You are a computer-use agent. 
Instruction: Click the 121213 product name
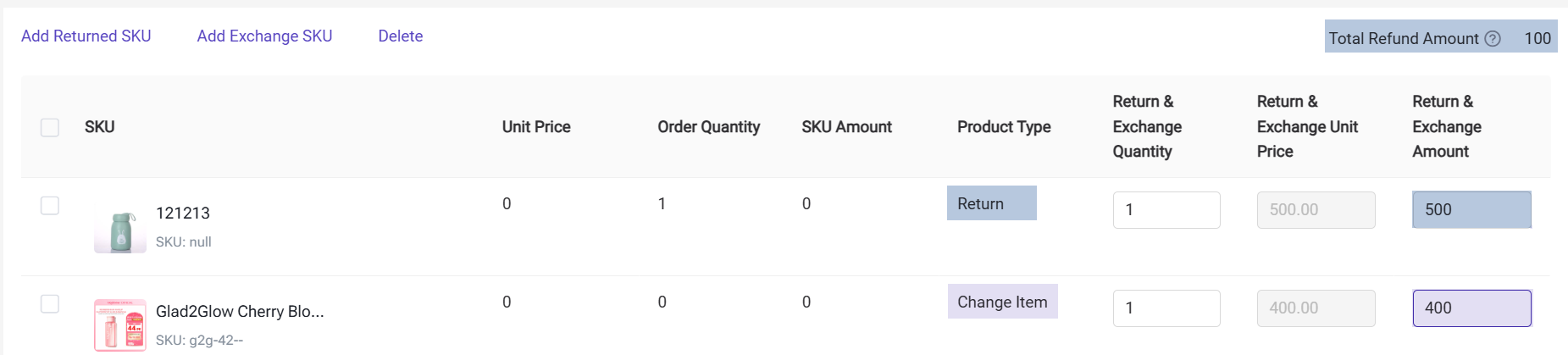tap(183, 214)
